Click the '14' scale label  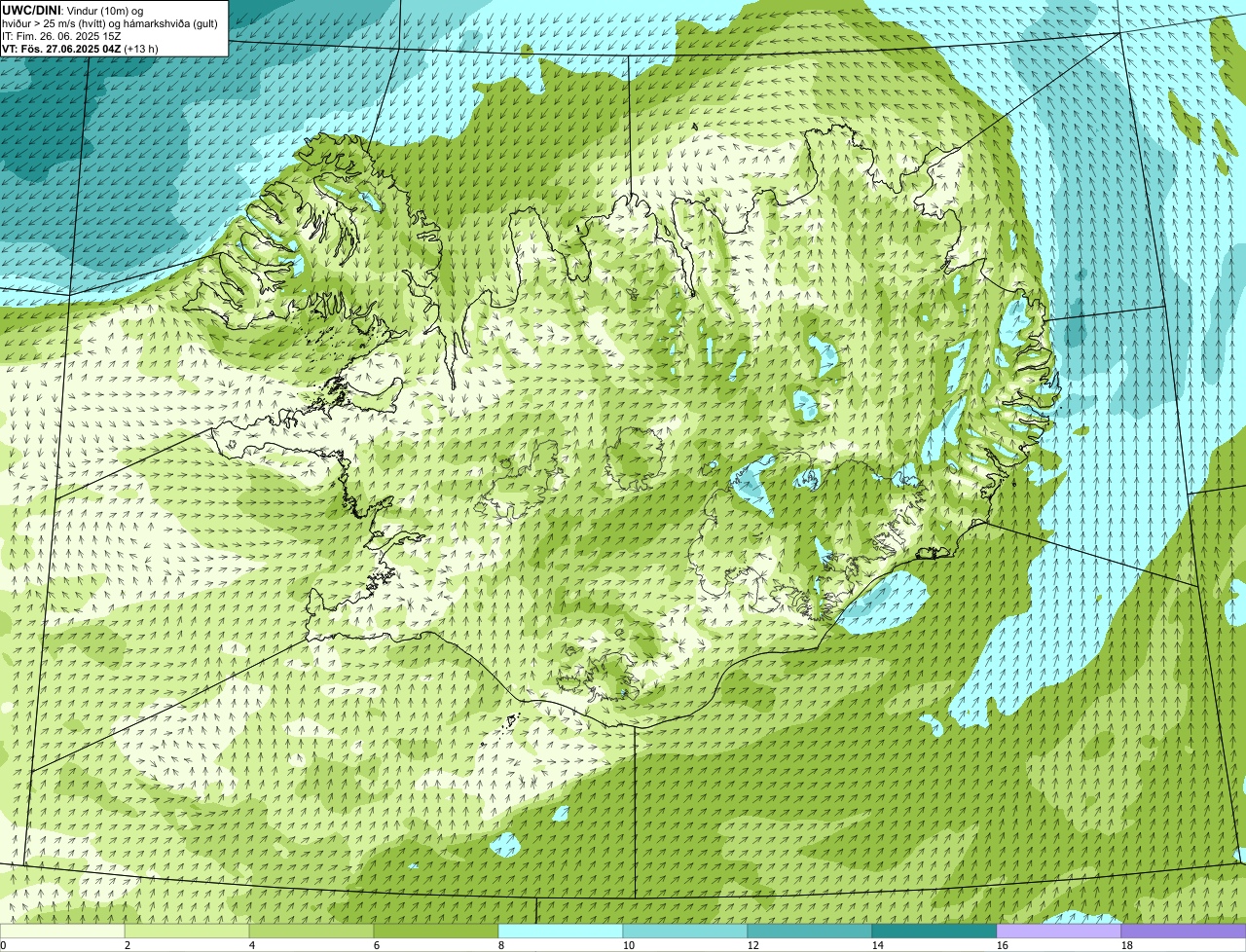[x=878, y=945]
